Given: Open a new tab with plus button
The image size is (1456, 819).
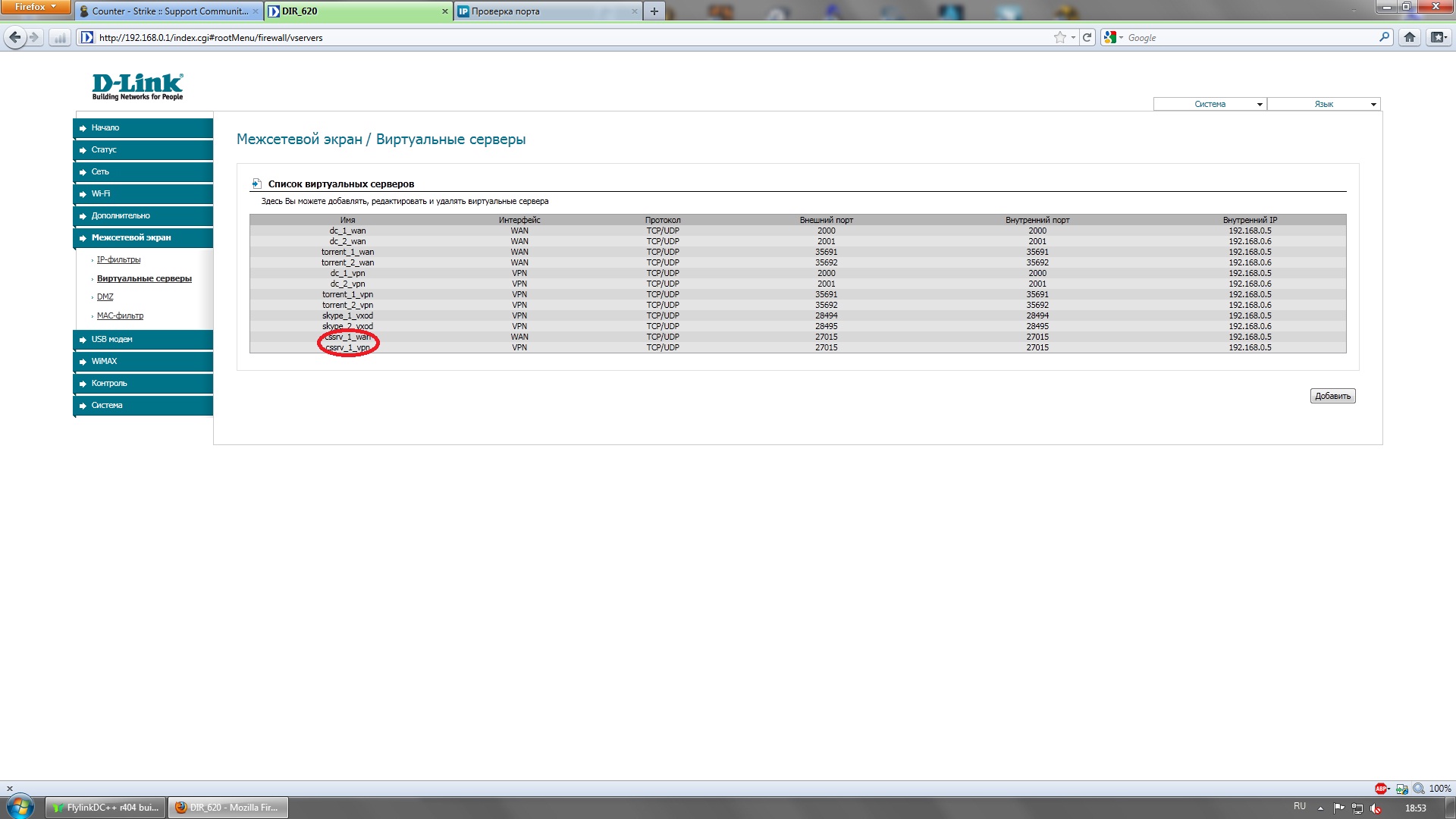Looking at the screenshot, I should coord(654,11).
